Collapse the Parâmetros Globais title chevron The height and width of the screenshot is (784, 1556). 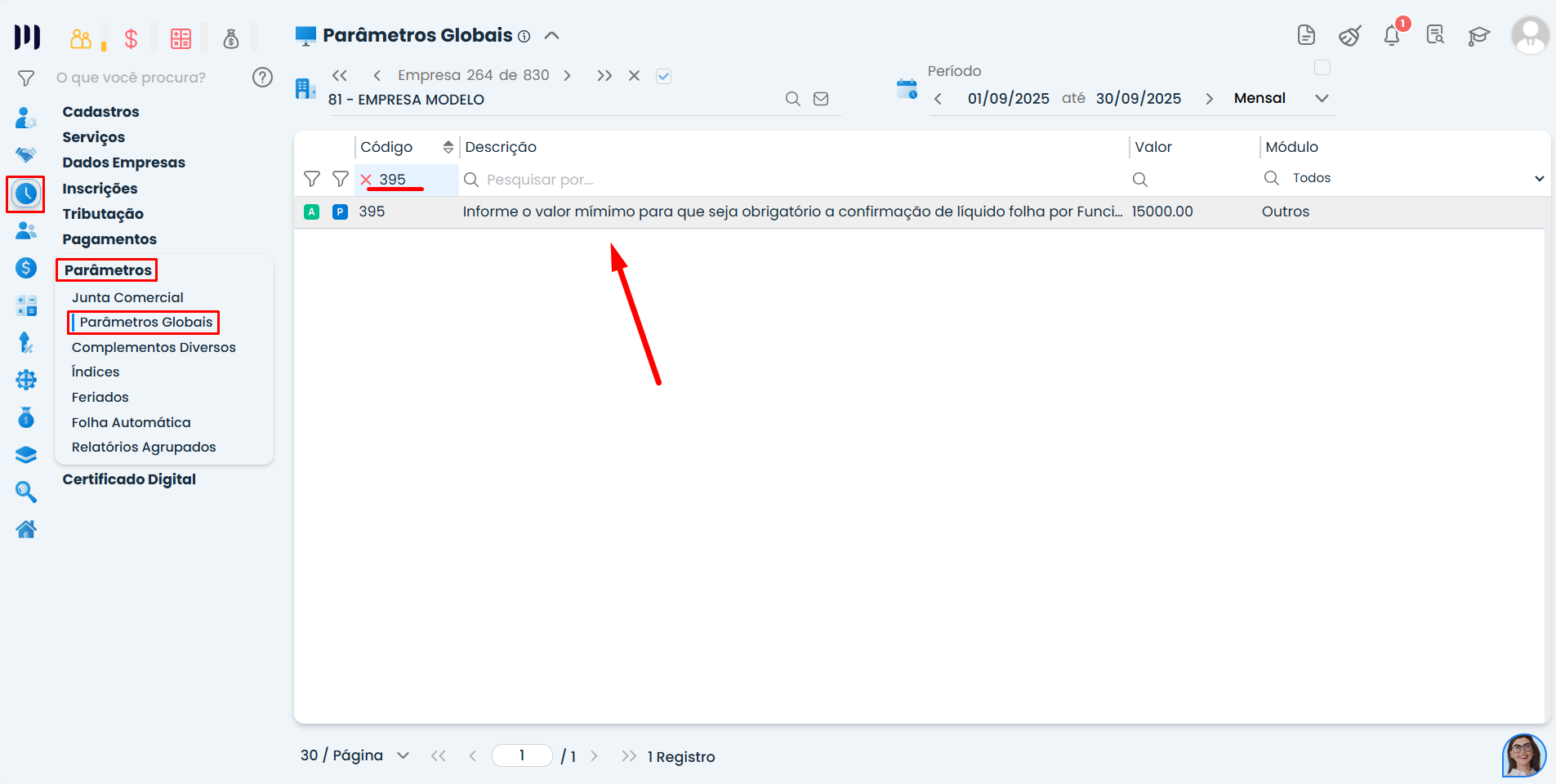point(552,36)
